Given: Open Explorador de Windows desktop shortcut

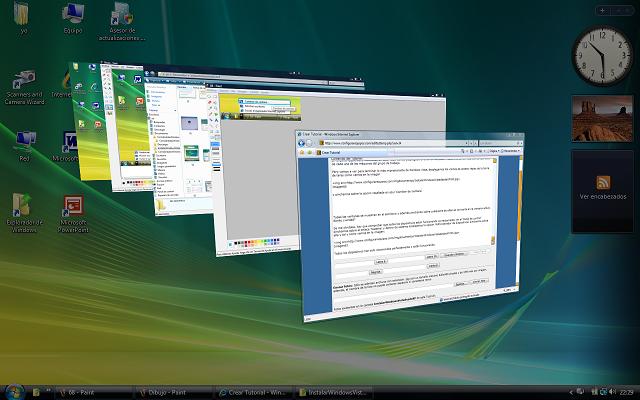Looking at the screenshot, I should point(24,212).
